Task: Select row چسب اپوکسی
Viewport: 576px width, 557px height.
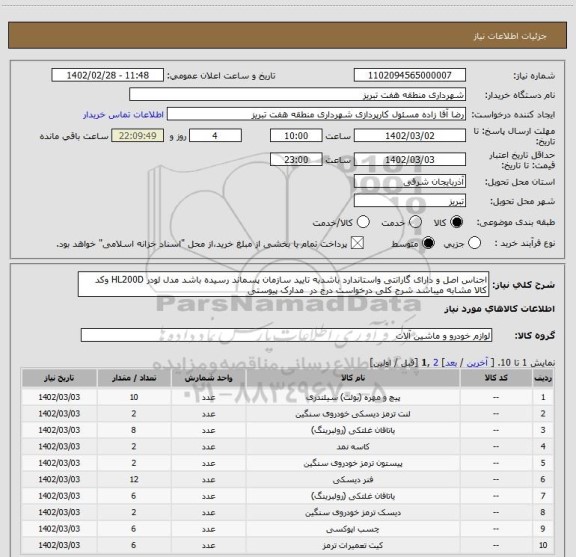Action: coord(287,529)
